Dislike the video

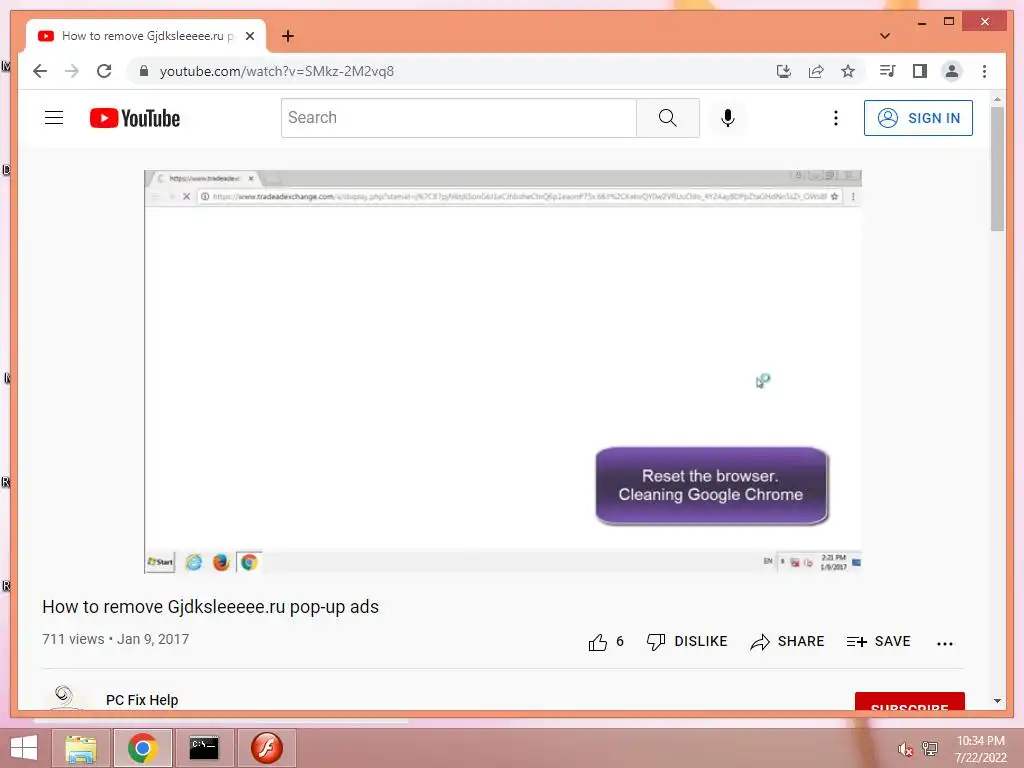686,641
